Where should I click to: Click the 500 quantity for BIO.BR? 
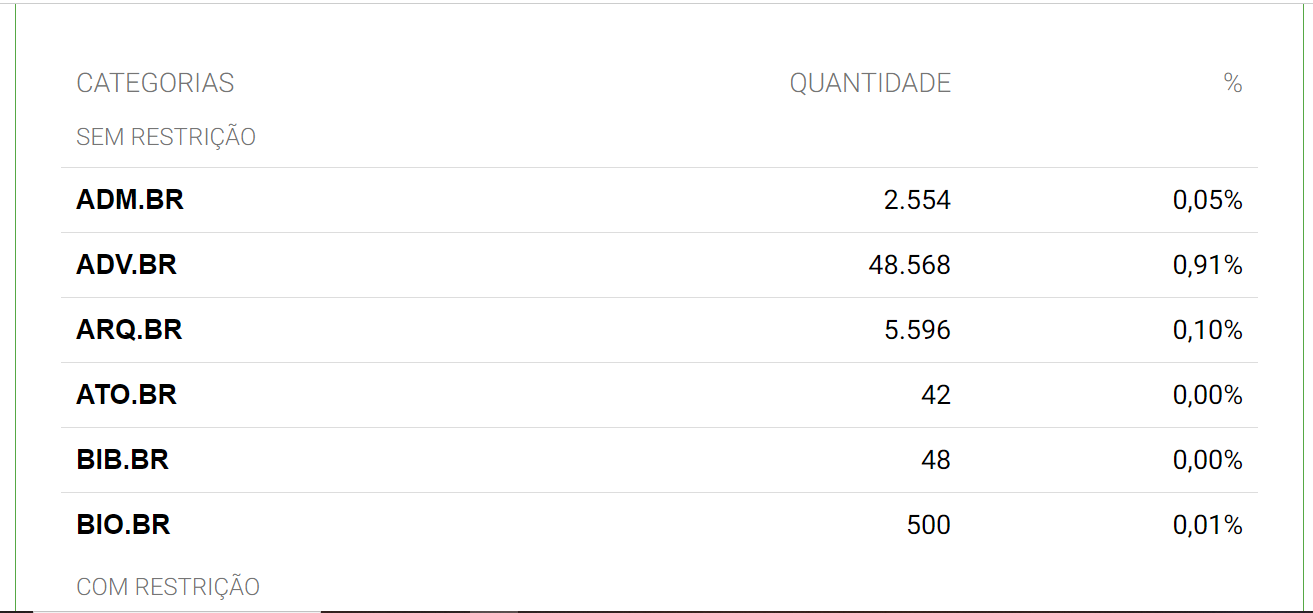929,525
